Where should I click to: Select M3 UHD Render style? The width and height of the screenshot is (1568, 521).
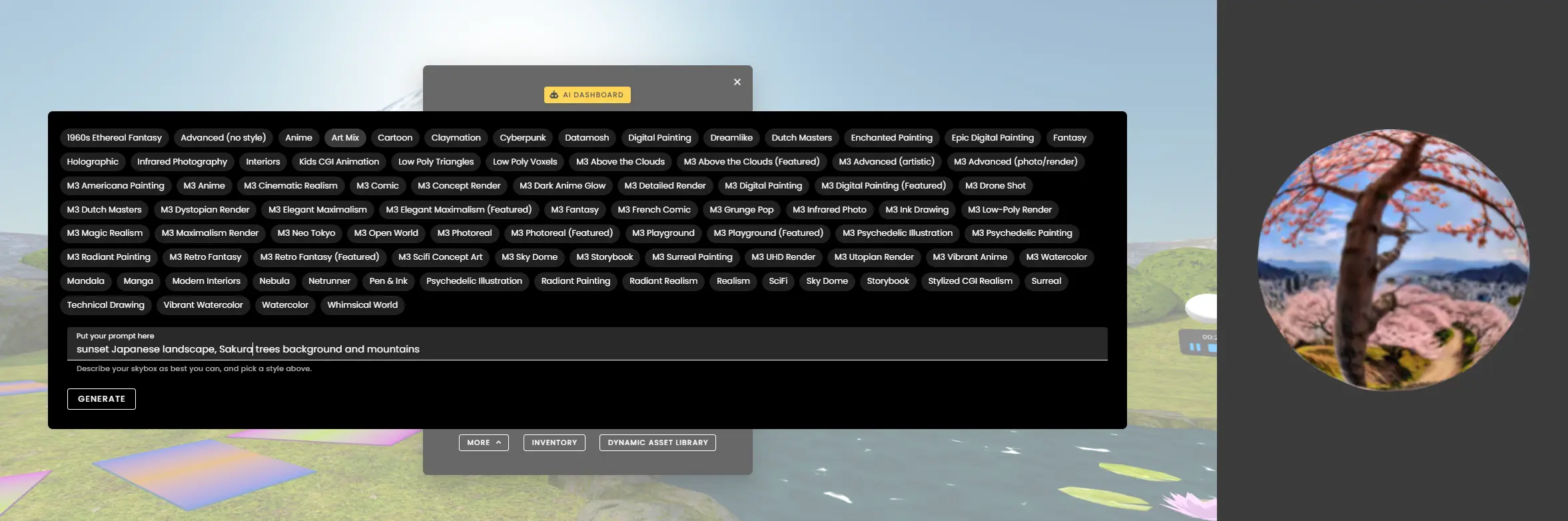(x=783, y=257)
